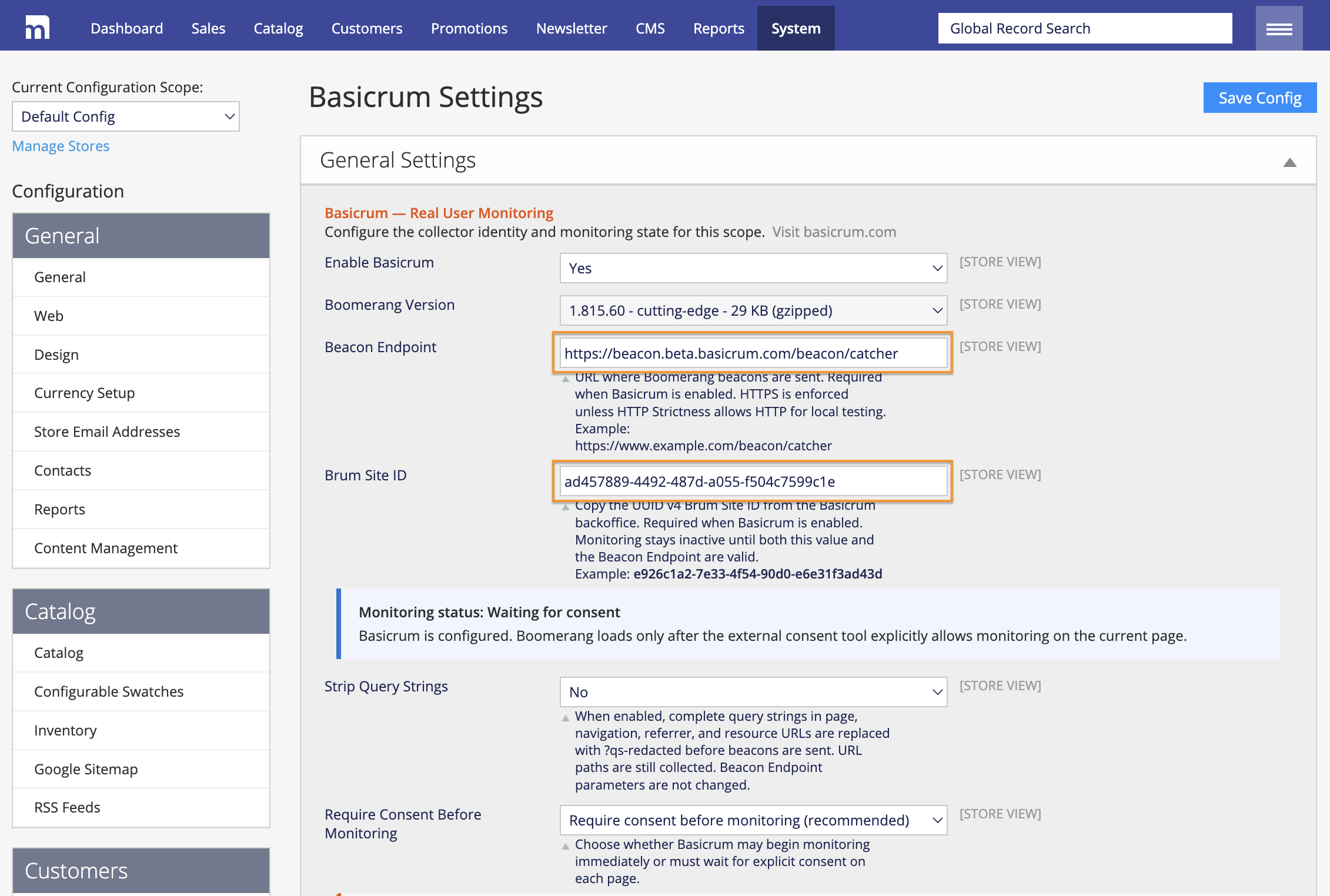Open the Promotions menu
Screen dimensions: 1330x896
(469, 28)
